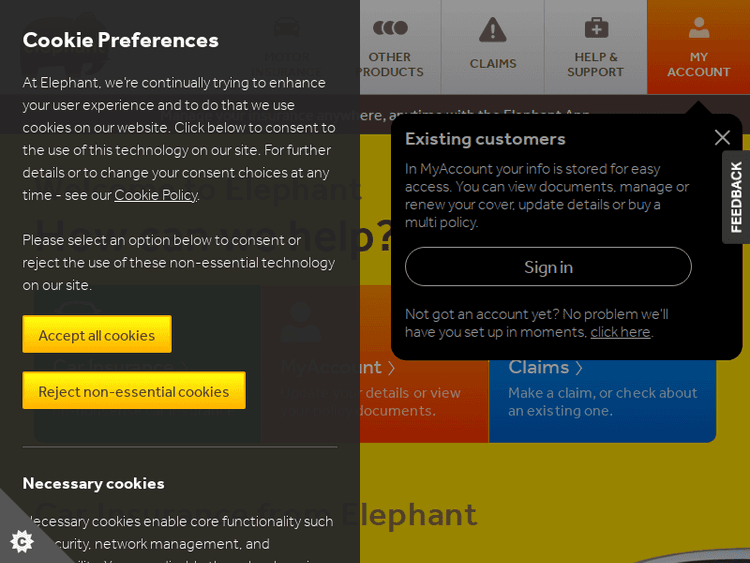Open the blue Claims tile
This screenshot has width=750, height=563.
coord(602,390)
